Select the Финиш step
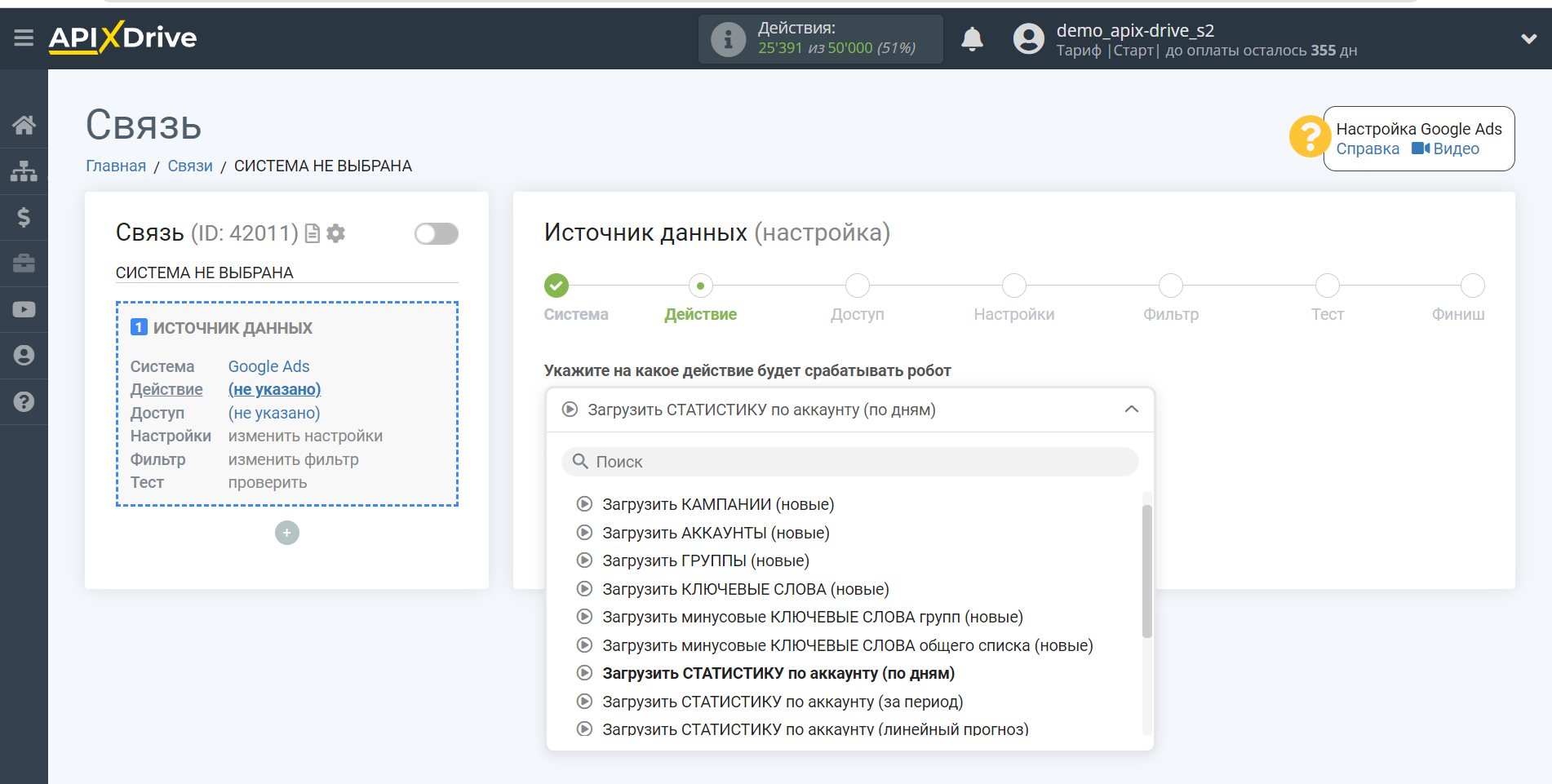 click(1472, 286)
